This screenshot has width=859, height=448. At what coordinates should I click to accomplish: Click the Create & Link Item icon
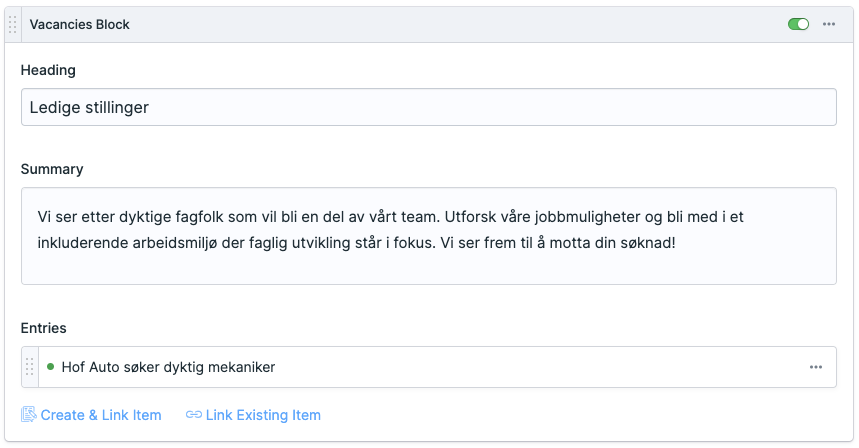click(29, 415)
